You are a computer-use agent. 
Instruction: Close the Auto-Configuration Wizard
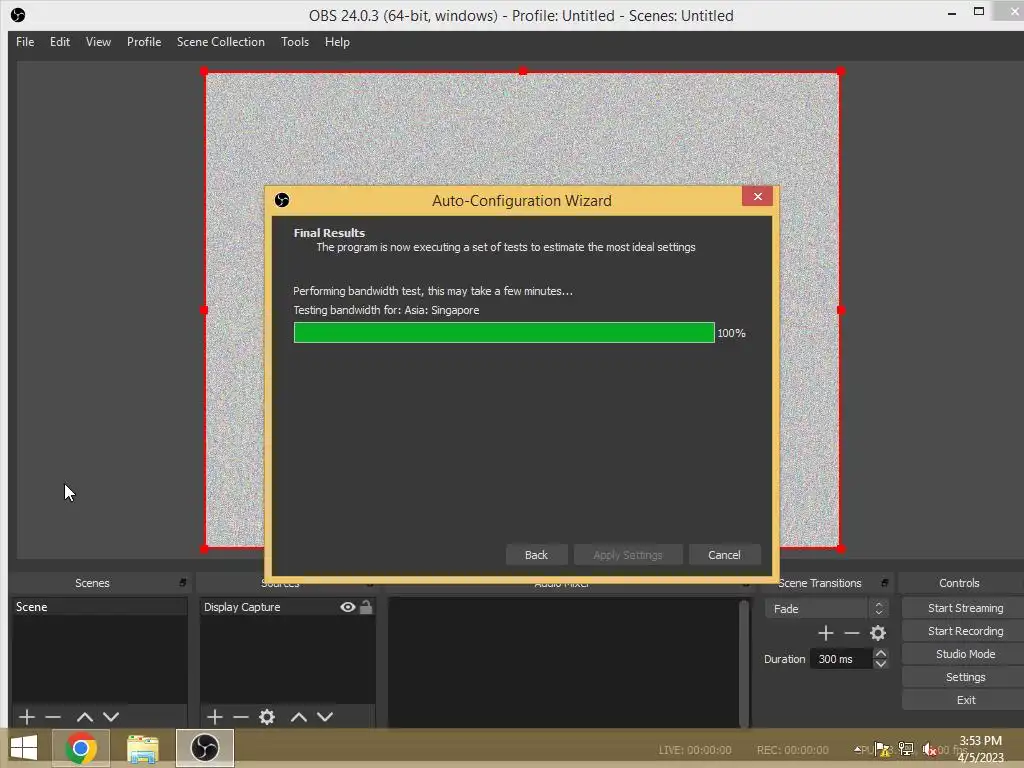click(x=757, y=196)
